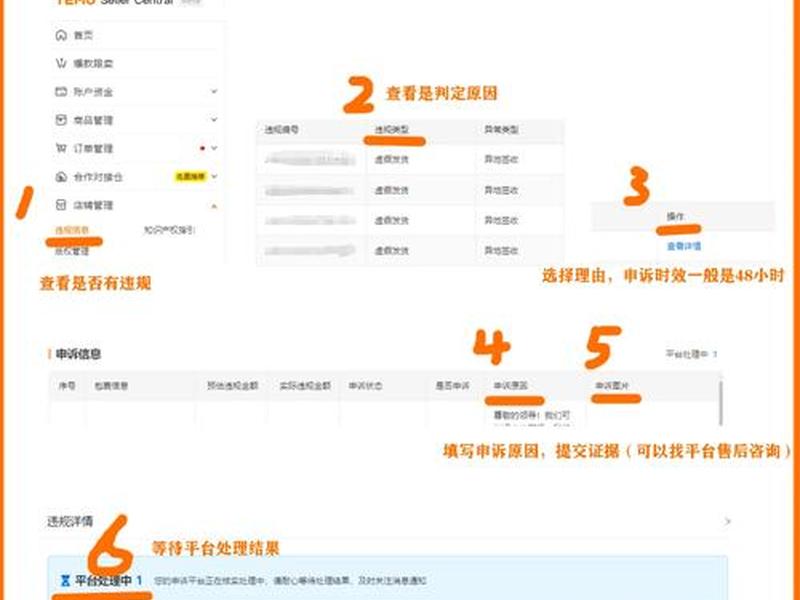Click the shop icon for 店铺管理
This screenshot has height=600, width=800.
pos(61,205)
